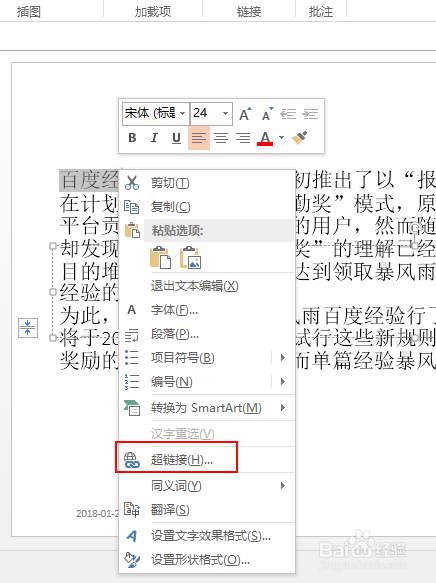Select 翻译(S) from context menu
This screenshot has width=436, height=583.
pos(170,510)
